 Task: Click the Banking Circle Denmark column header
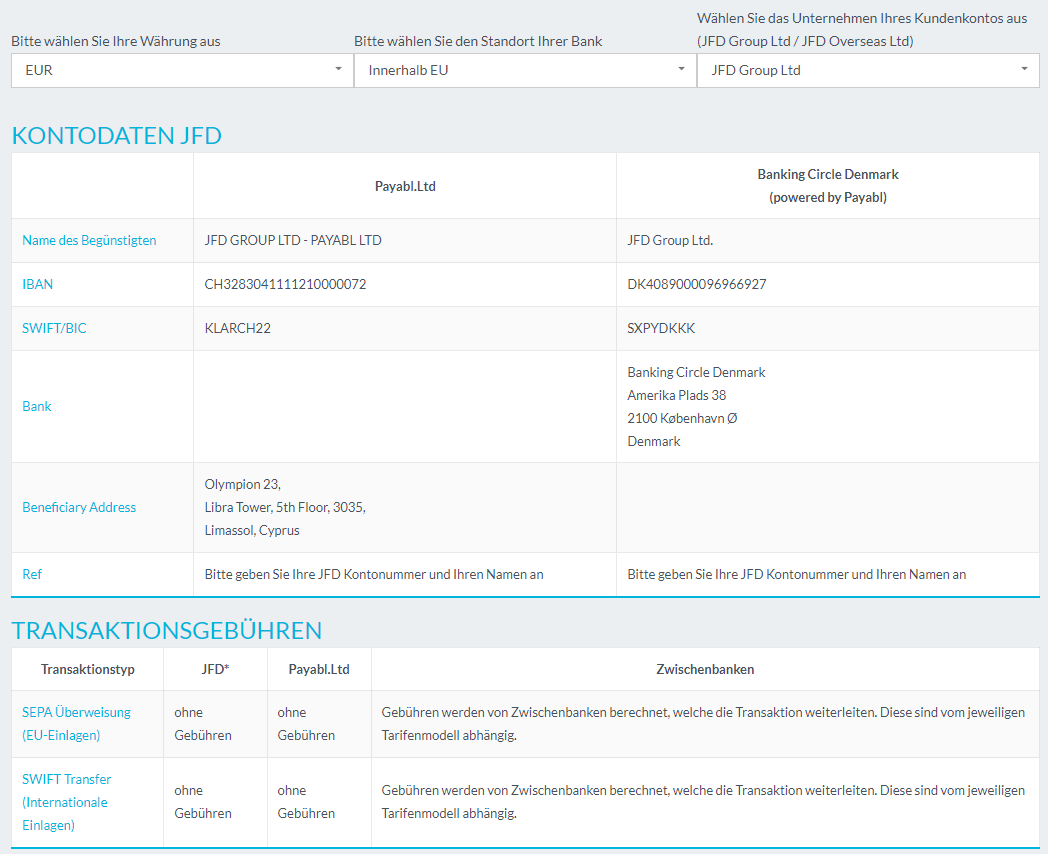coord(827,186)
